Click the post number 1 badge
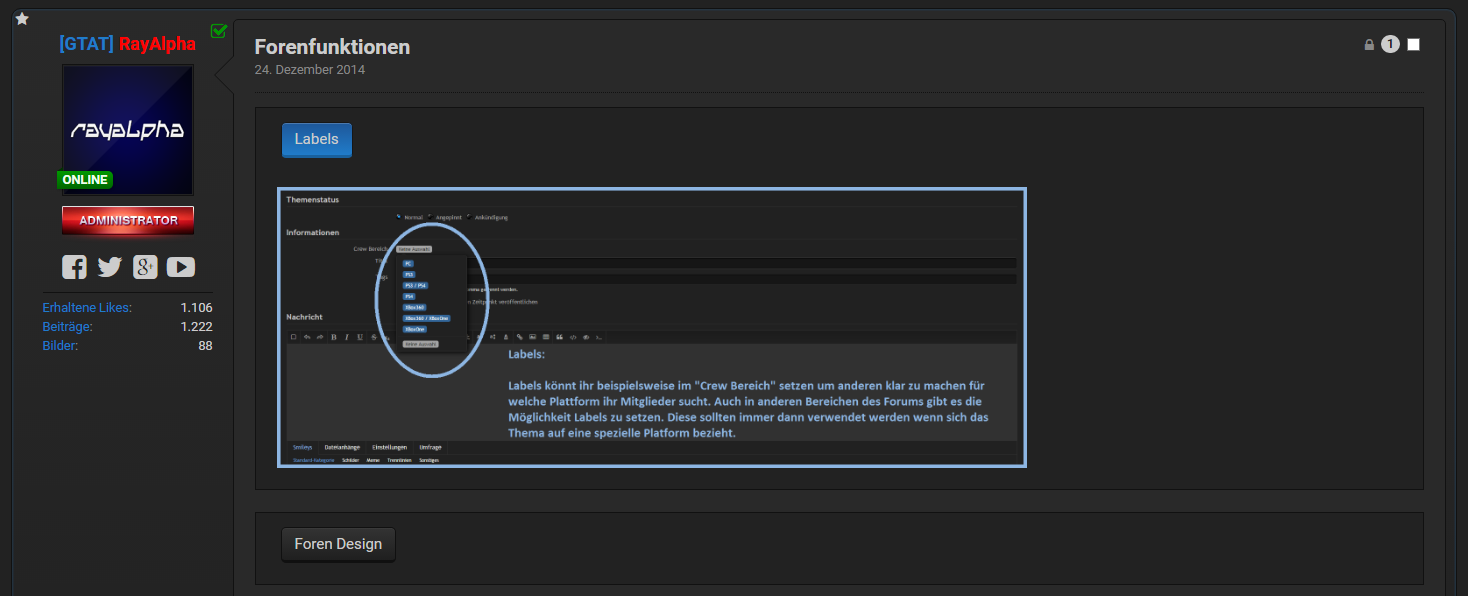This screenshot has width=1468, height=596. coord(1390,44)
